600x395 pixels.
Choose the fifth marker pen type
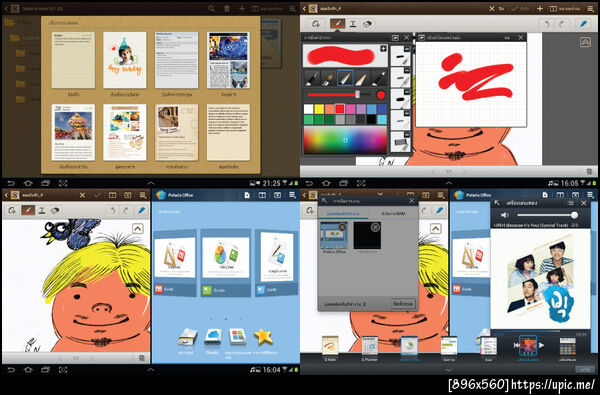(378, 78)
